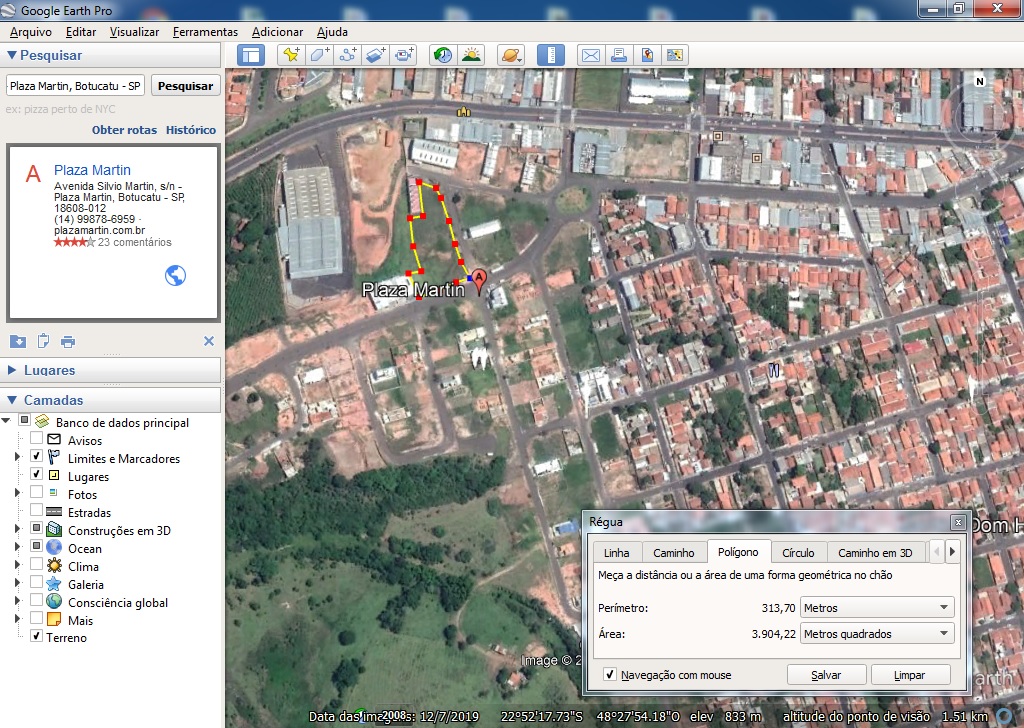Add a placemark with the pin icon
Viewport: 1024px width, 728px height.
pyautogui.click(x=291, y=55)
